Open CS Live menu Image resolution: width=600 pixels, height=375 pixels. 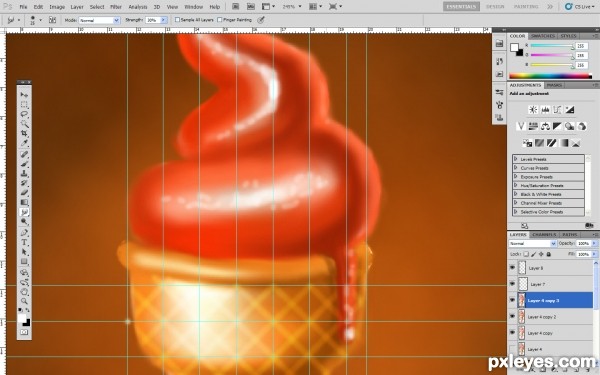[580, 7]
